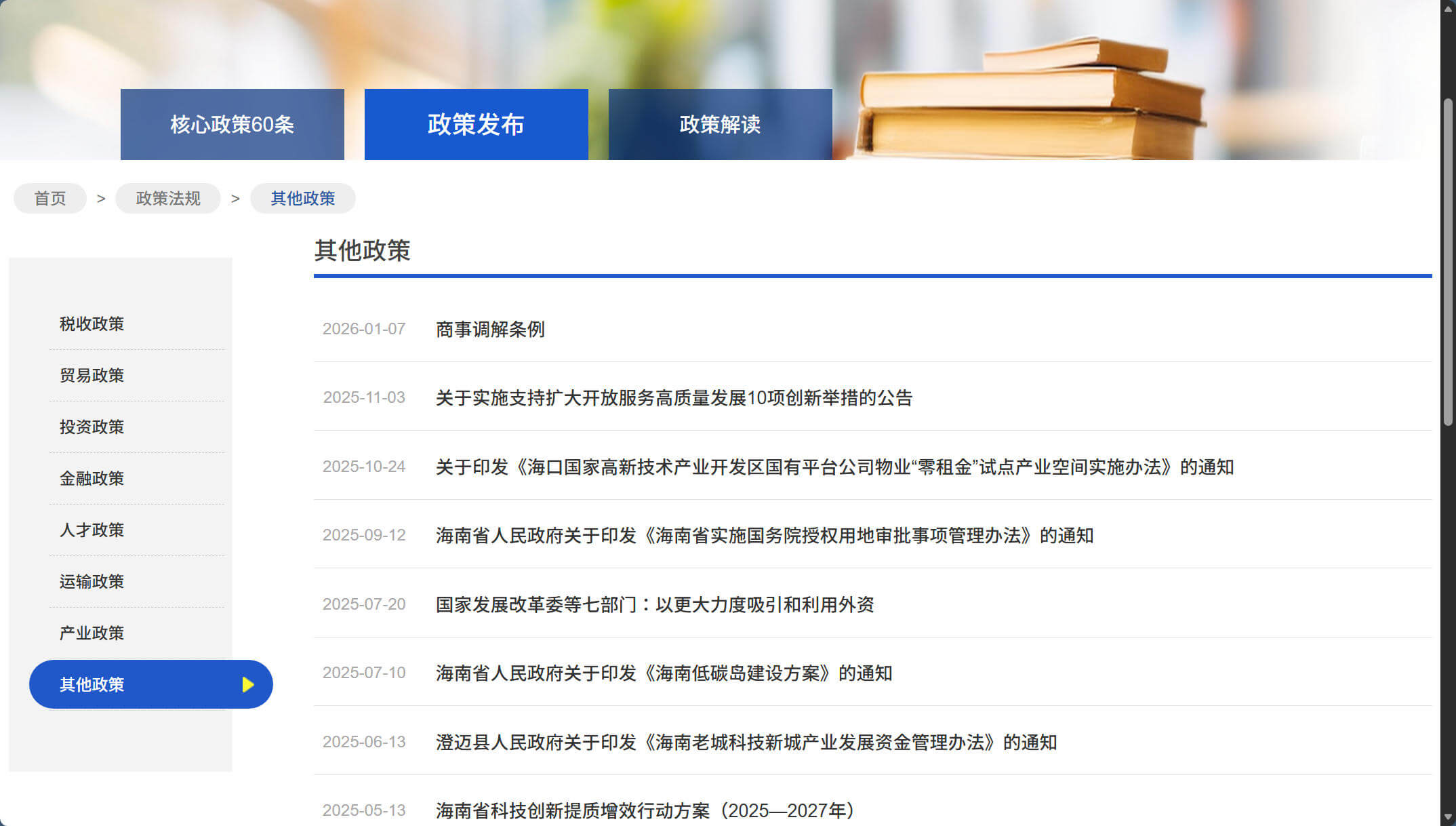Open 投资政策 sidebar category
This screenshot has width=1456, height=826.
(92, 427)
